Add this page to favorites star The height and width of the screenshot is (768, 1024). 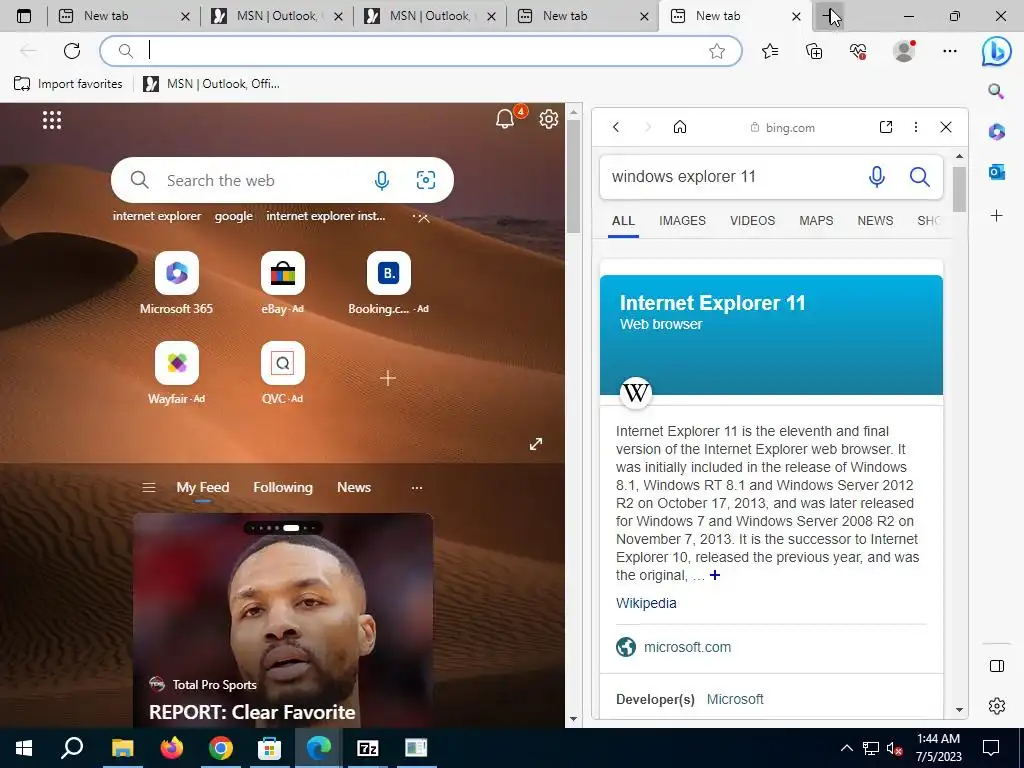pyautogui.click(x=716, y=51)
